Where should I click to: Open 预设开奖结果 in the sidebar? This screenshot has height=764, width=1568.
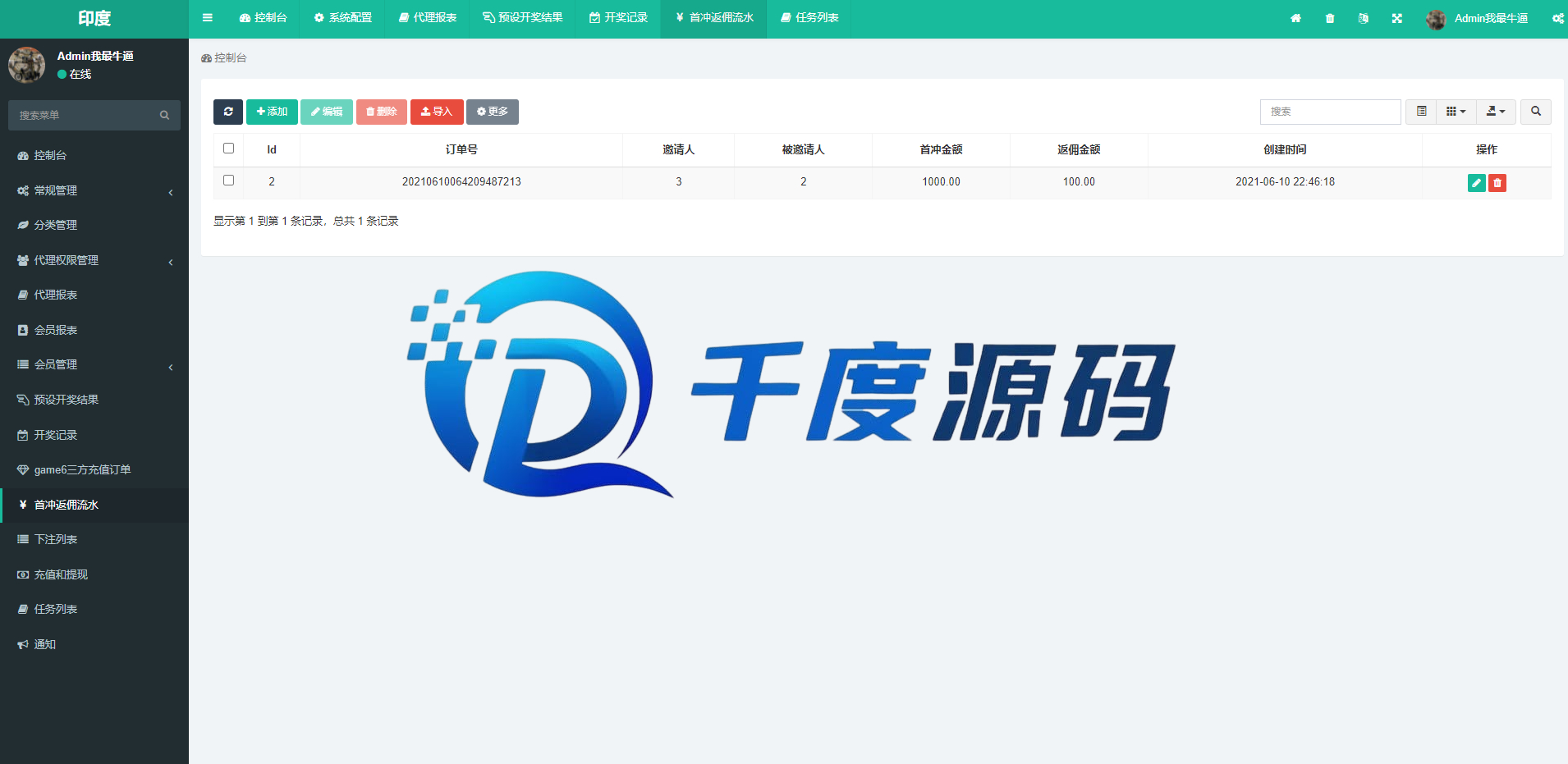(x=94, y=400)
